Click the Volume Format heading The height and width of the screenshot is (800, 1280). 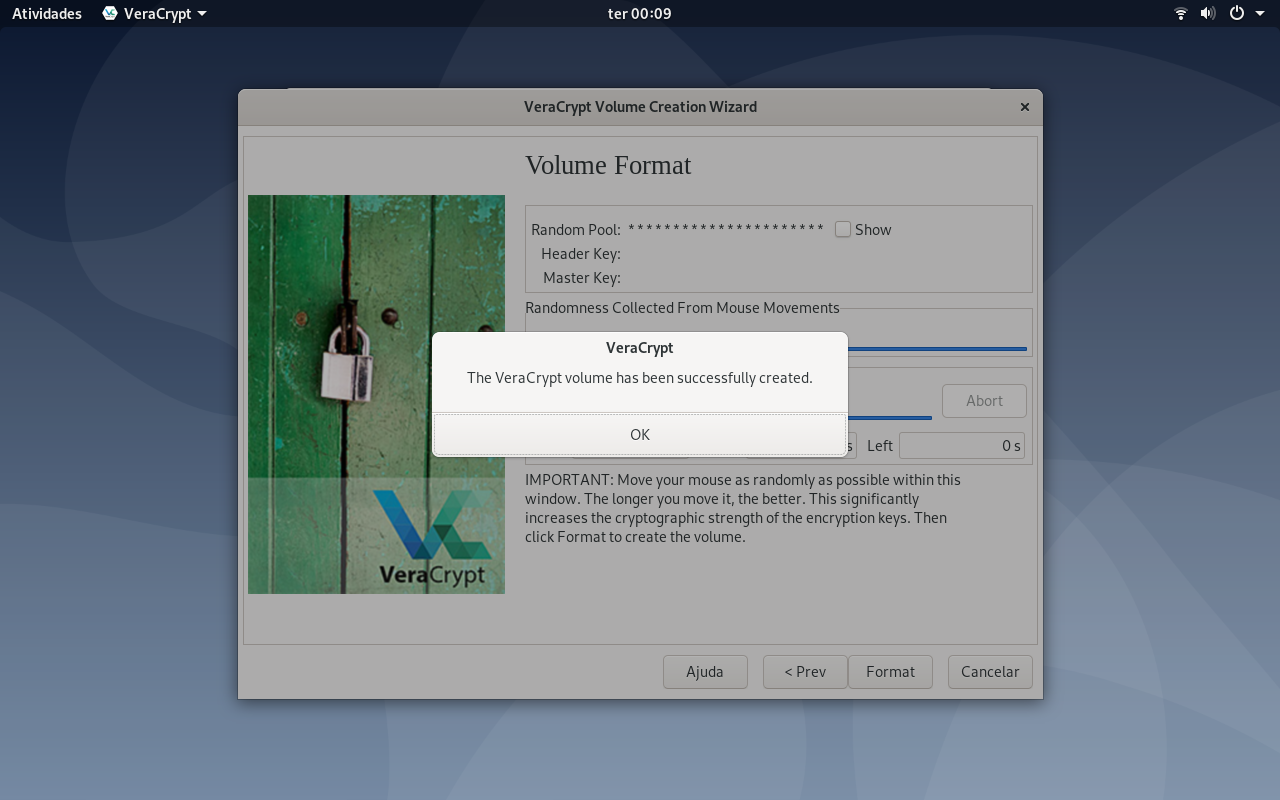pyautogui.click(x=608, y=165)
